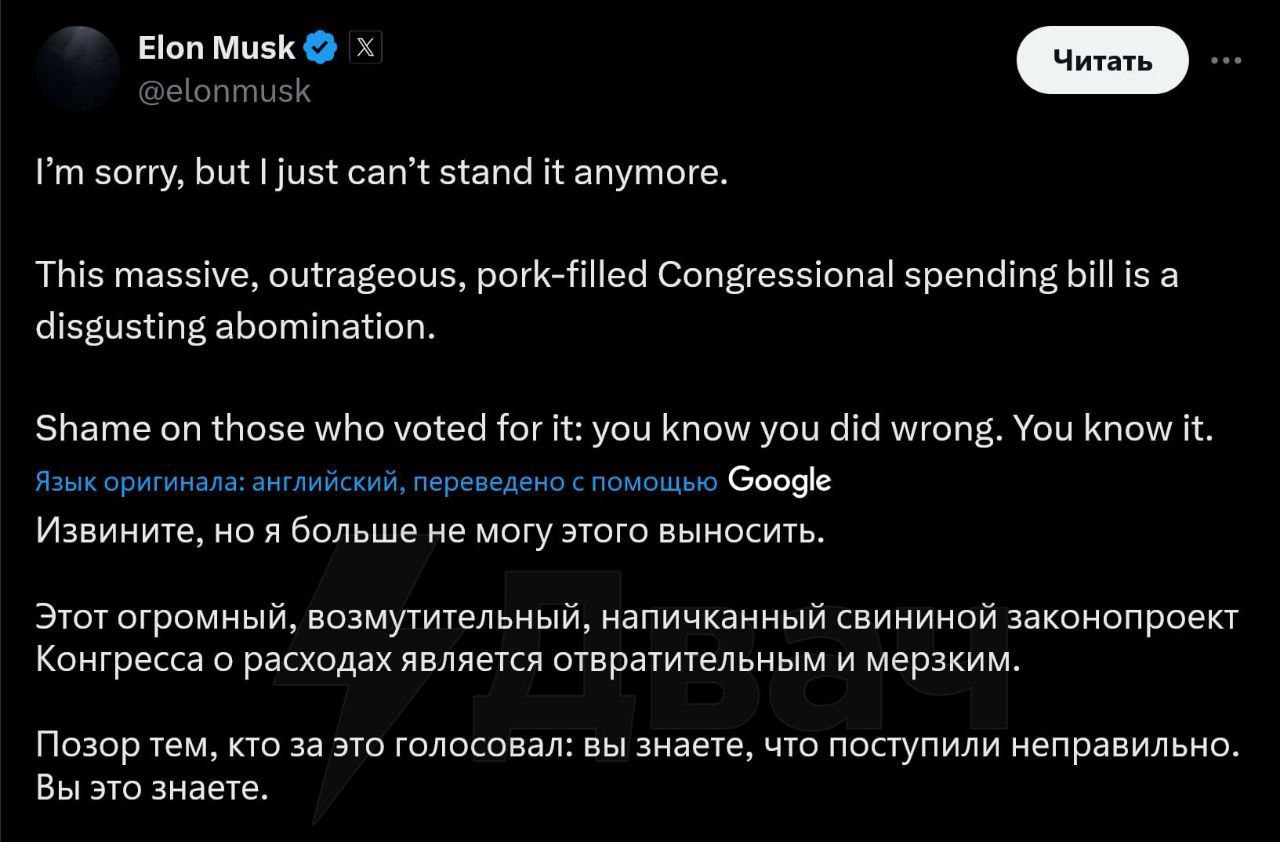The height and width of the screenshot is (842, 1280).
Task: Click the Google logo in translation note
Action: tap(780, 480)
